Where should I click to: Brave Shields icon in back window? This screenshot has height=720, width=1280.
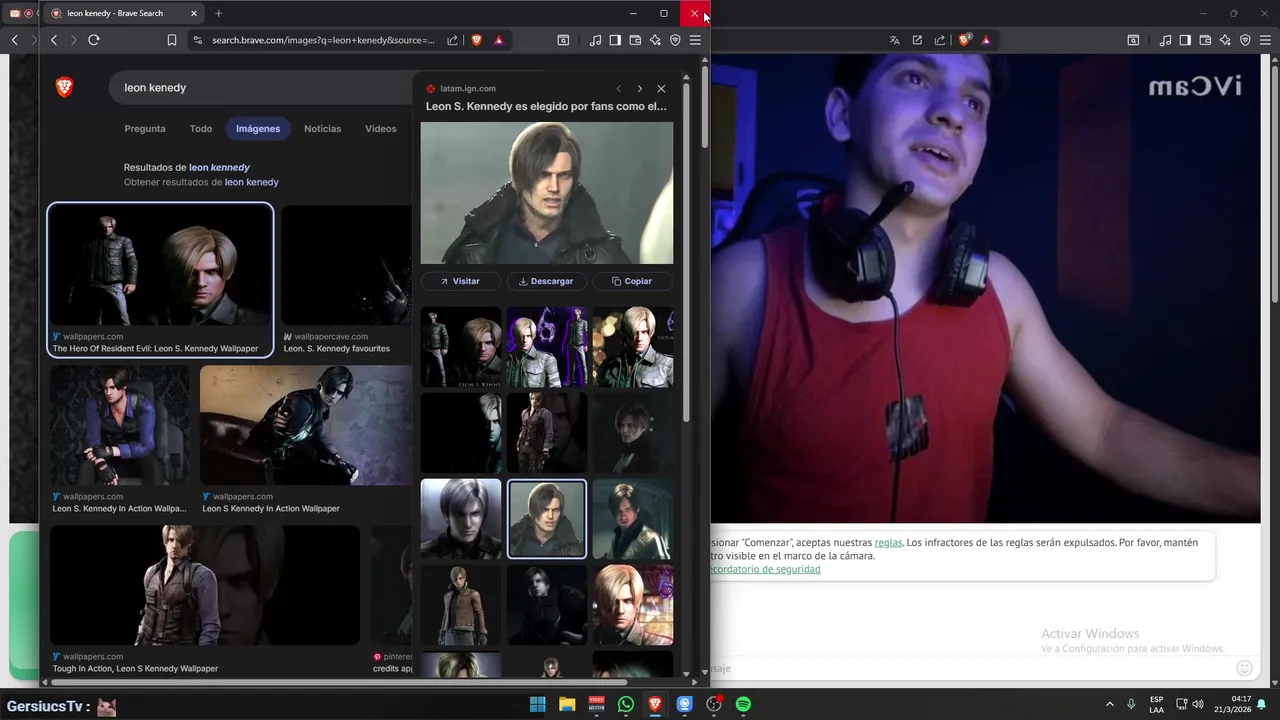964,40
